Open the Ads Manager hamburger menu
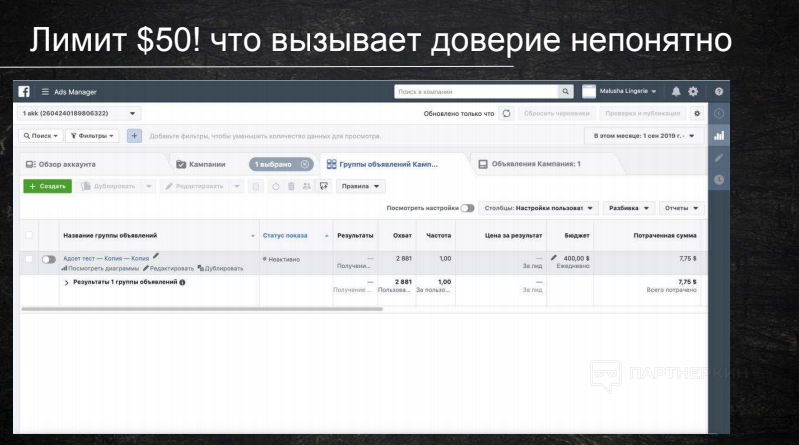 point(45,92)
